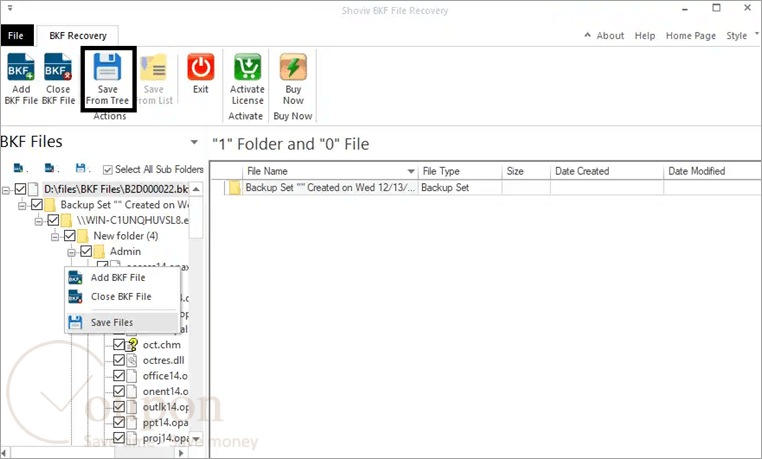The width and height of the screenshot is (762, 459).
Task: Toggle Select All Sub Folders checkbox
Action: 108,170
